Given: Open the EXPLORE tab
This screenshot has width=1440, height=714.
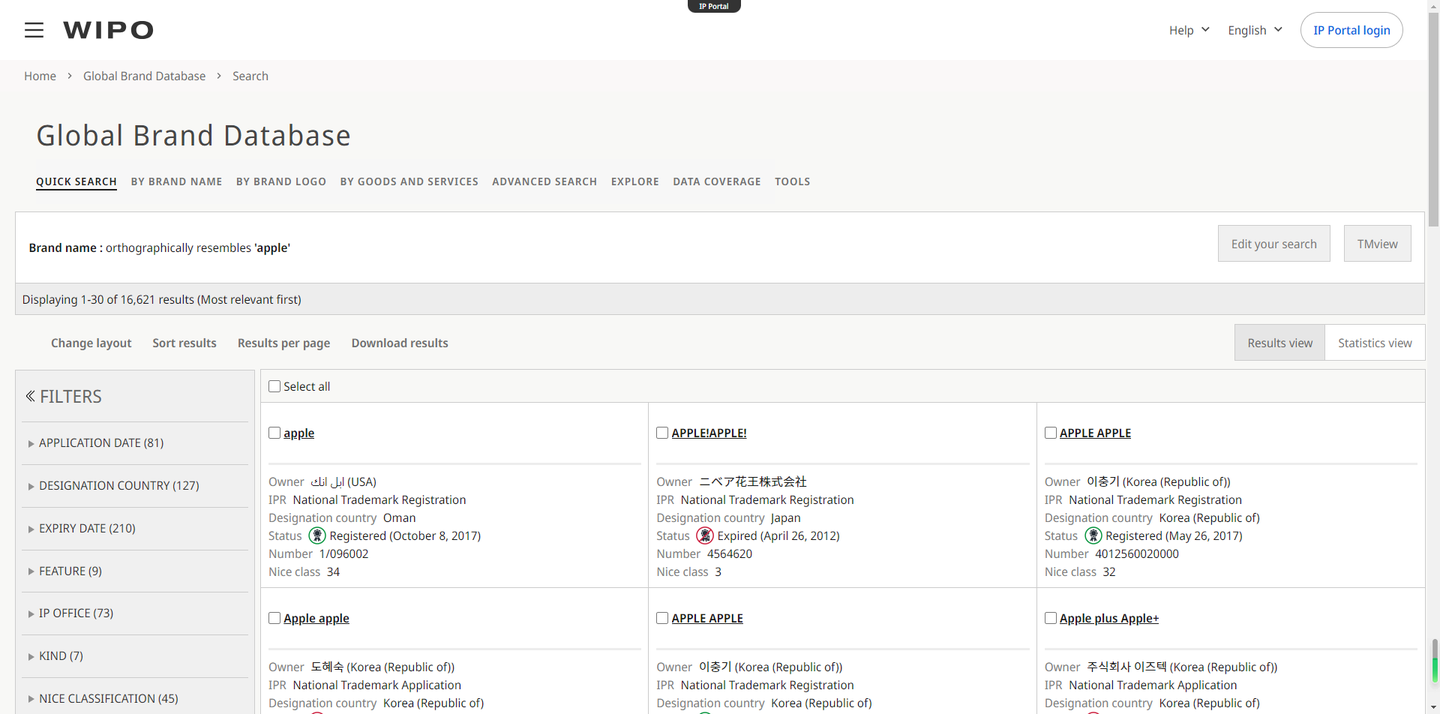Looking at the screenshot, I should click(x=635, y=182).
